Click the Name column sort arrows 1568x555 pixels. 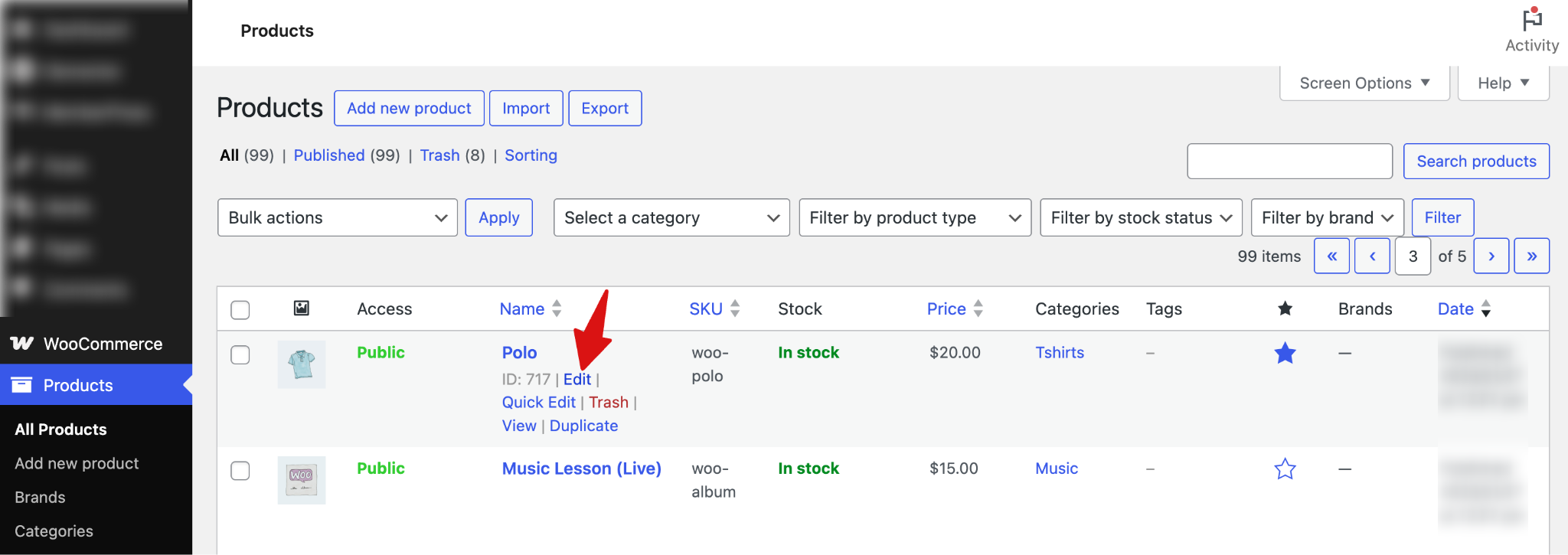point(557,309)
